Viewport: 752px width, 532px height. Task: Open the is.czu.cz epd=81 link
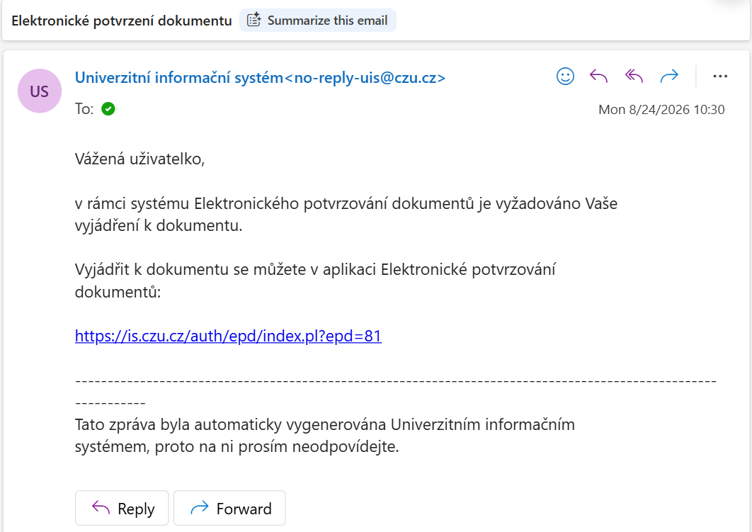(228, 336)
